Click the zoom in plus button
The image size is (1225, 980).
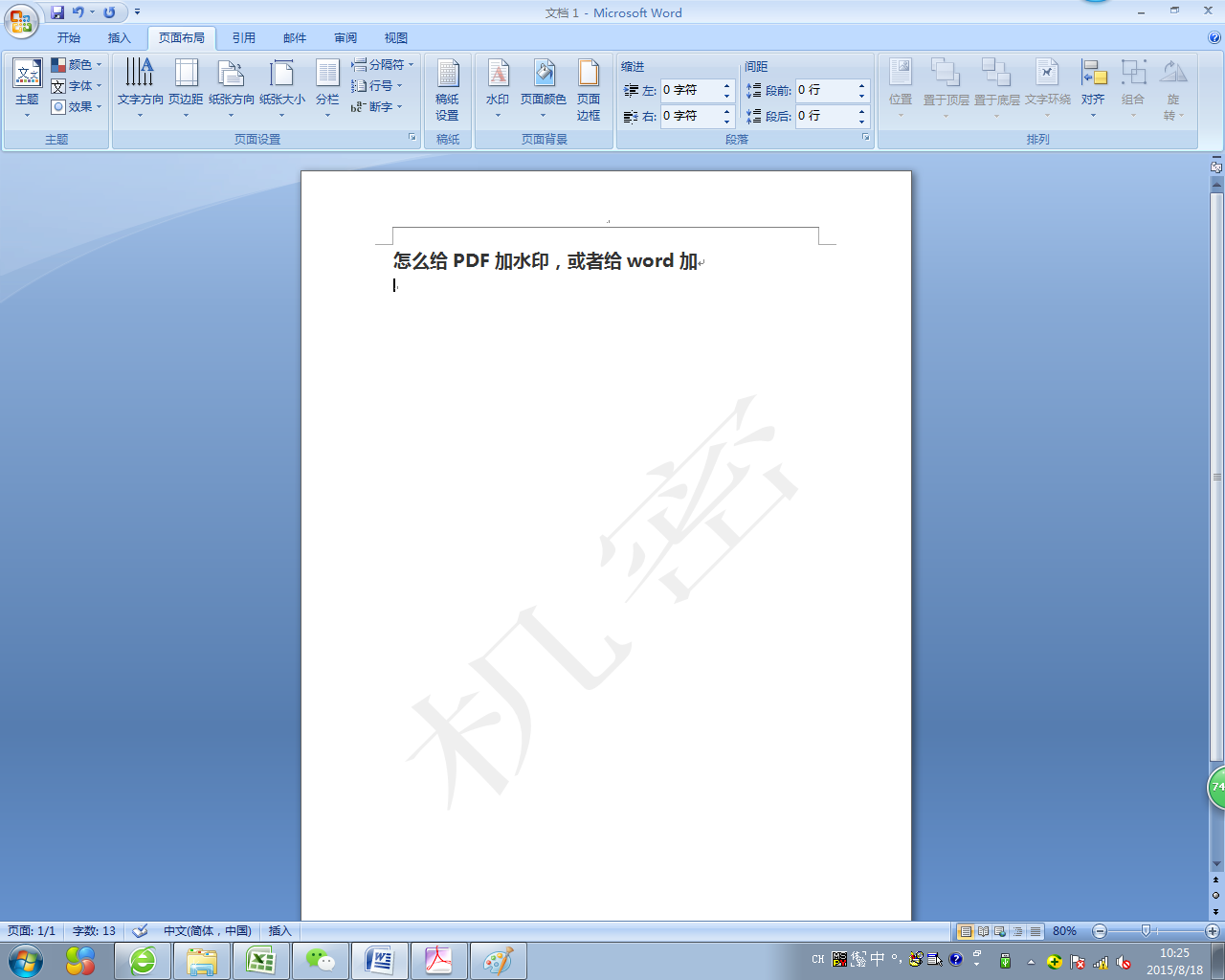tap(1213, 931)
